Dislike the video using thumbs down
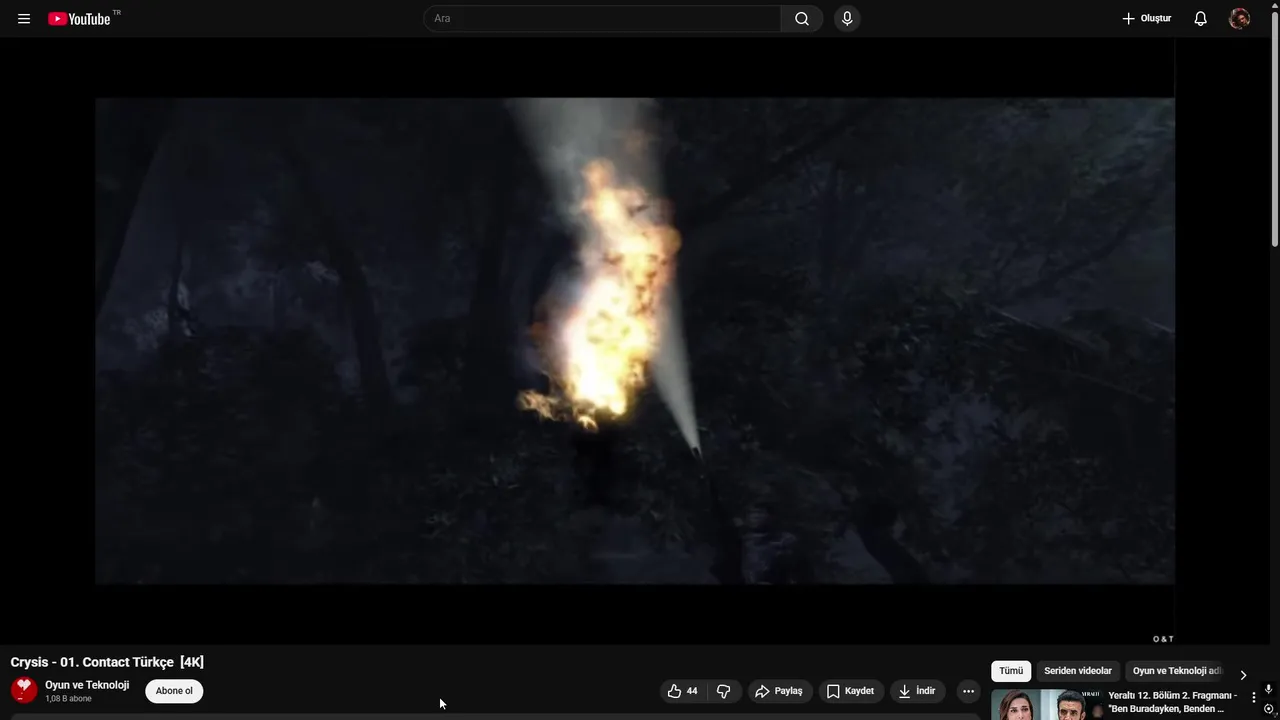 click(x=724, y=691)
